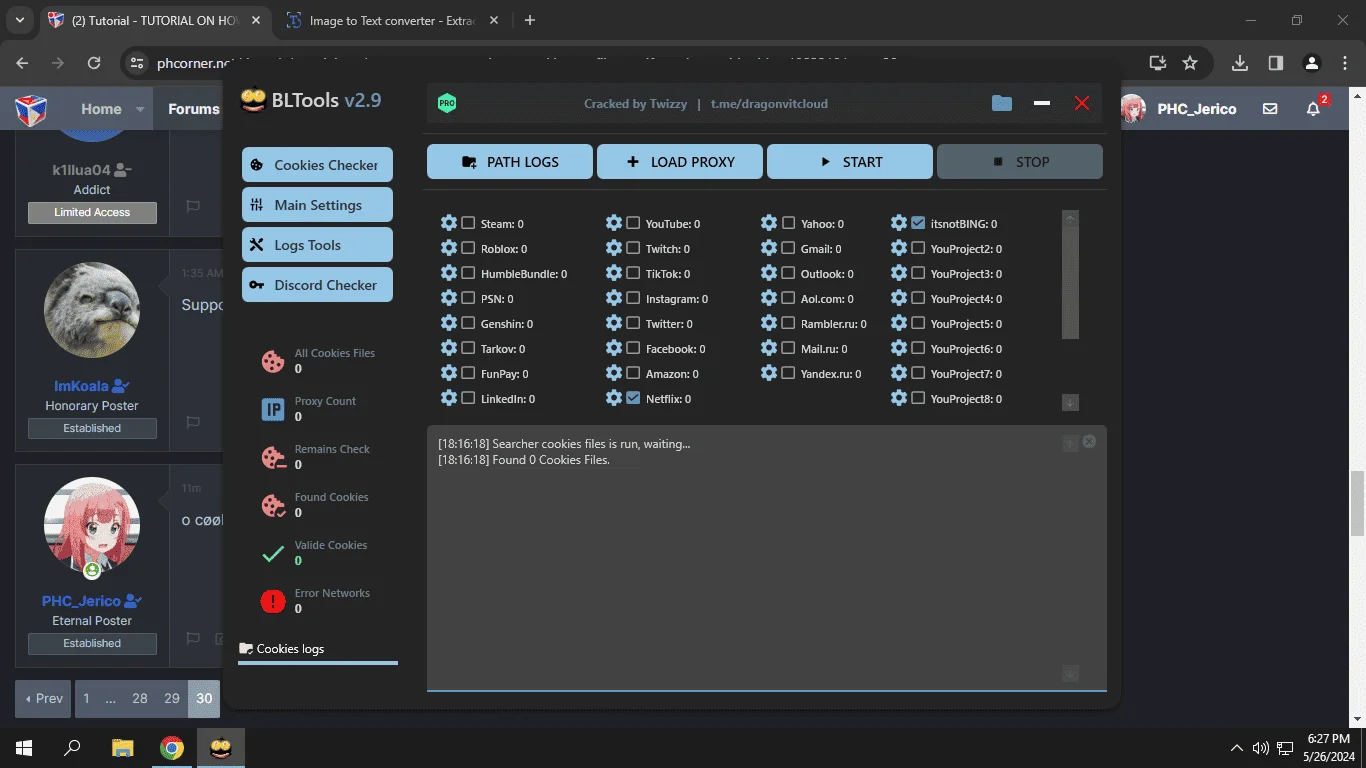The width and height of the screenshot is (1366, 768).
Task: Click ImKoala's koala avatar thumbnail
Action: tap(92, 311)
